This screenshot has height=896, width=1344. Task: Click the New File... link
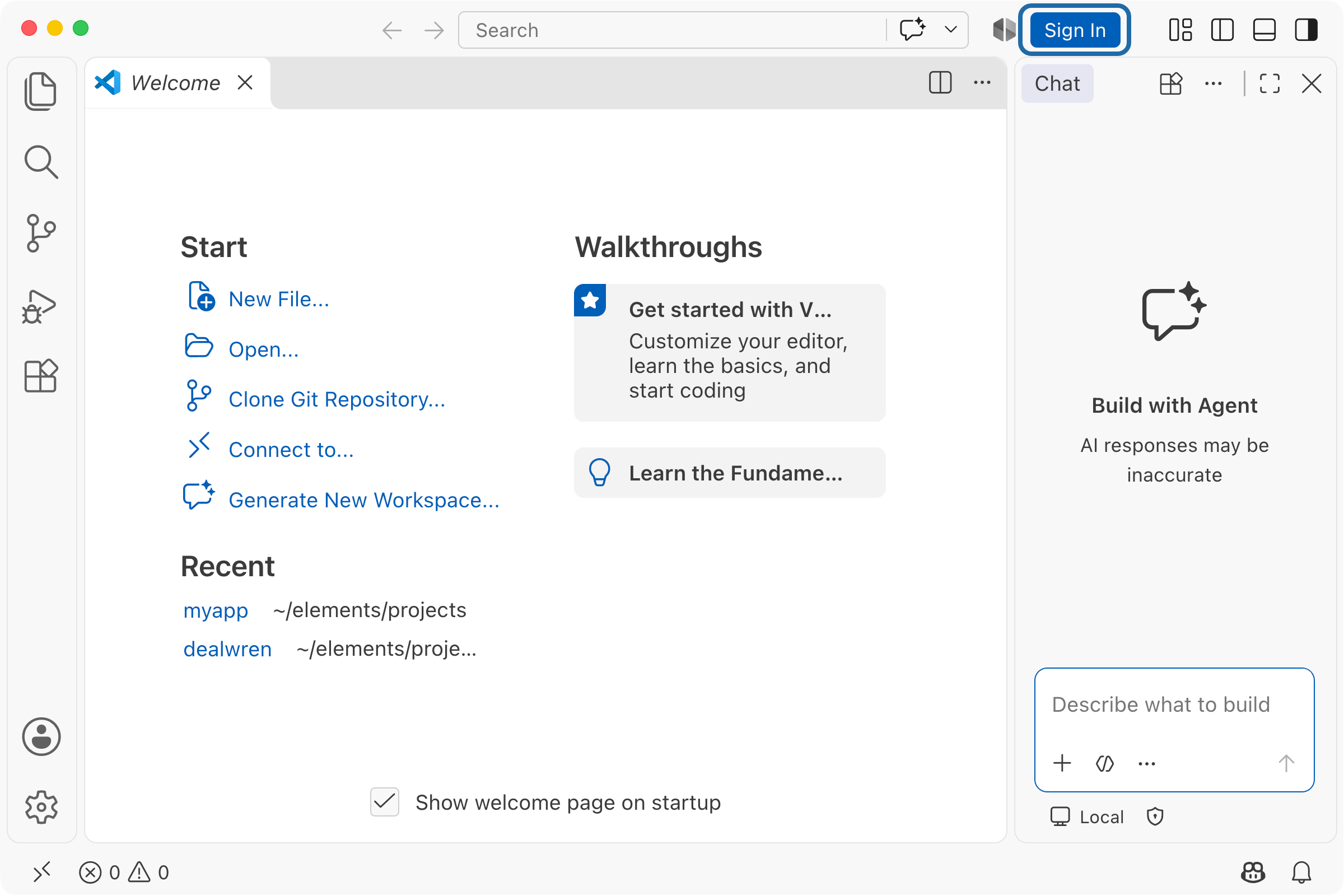pos(279,299)
